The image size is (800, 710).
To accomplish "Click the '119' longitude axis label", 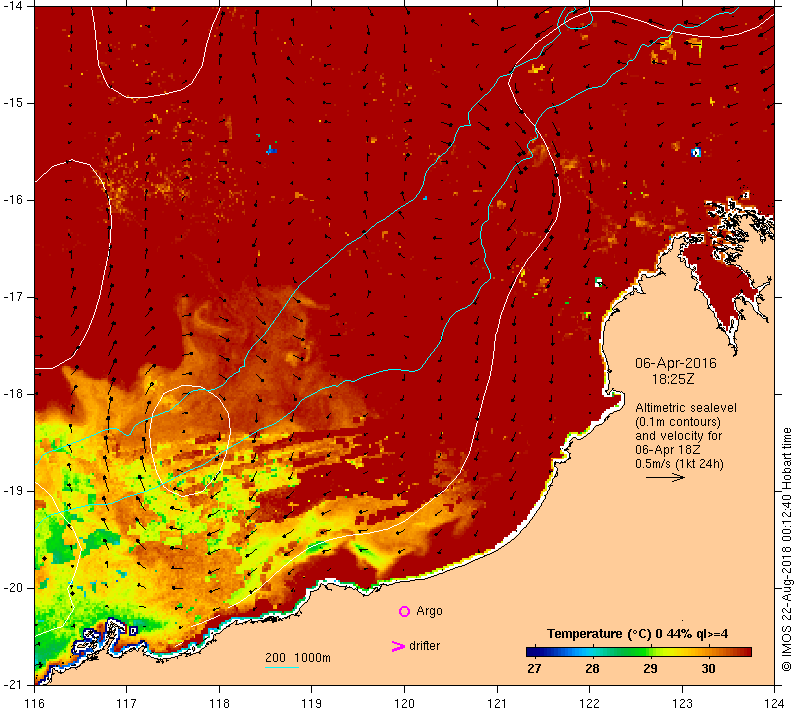I will [312, 703].
